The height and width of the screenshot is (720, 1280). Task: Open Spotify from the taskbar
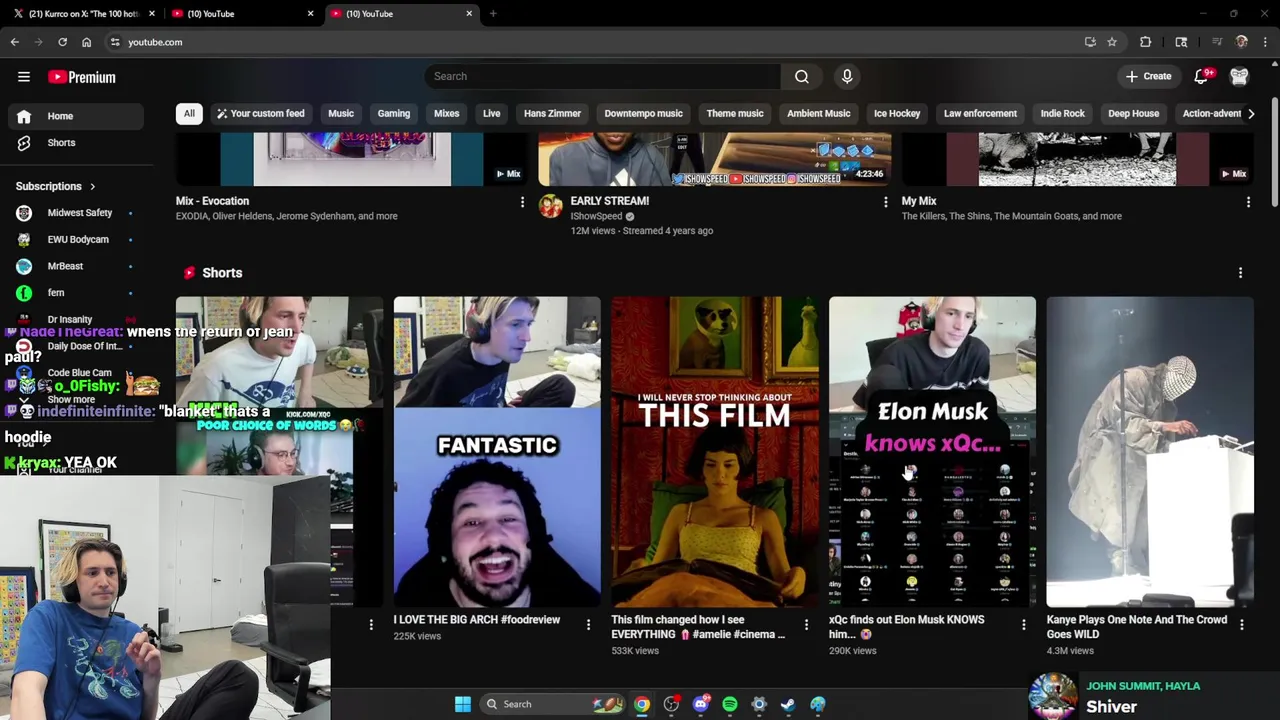(x=730, y=704)
